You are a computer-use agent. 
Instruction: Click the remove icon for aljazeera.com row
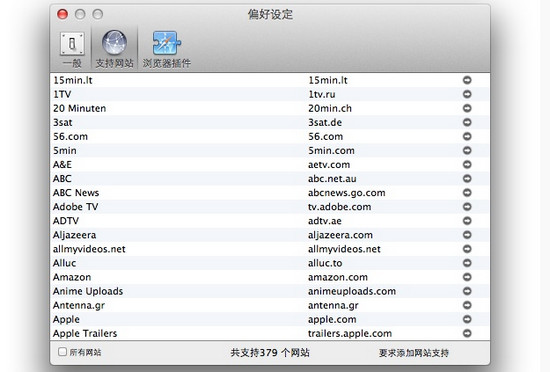click(467, 235)
